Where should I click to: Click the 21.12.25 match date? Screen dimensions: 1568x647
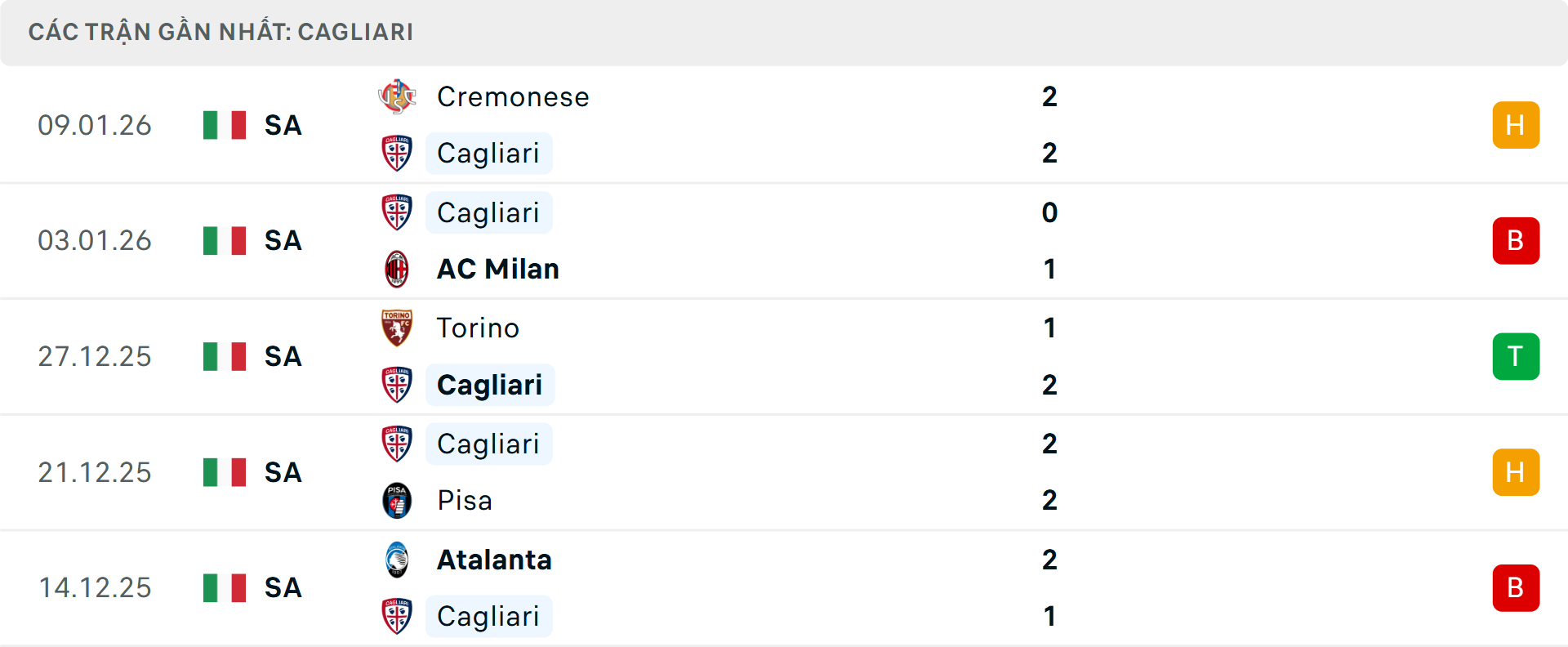point(95,472)
